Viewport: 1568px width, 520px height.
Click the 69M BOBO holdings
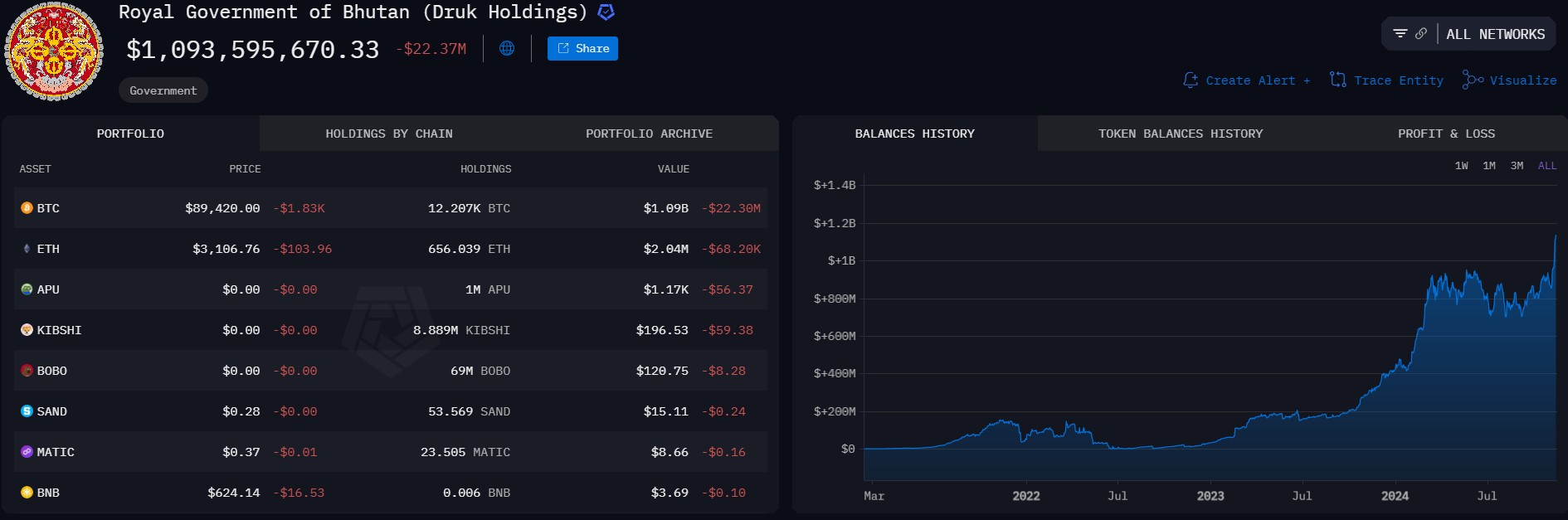click(x=480, y=371)
